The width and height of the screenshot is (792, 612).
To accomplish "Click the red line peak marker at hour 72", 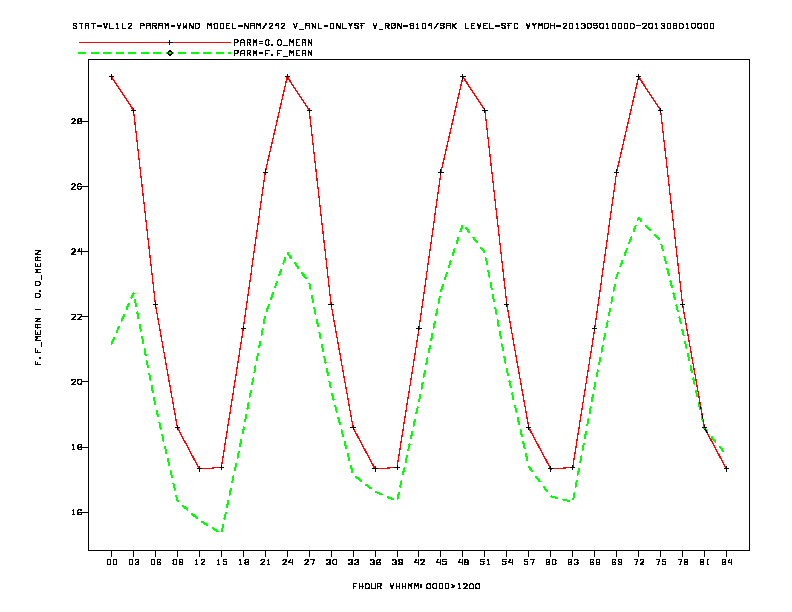I will 639,77.
